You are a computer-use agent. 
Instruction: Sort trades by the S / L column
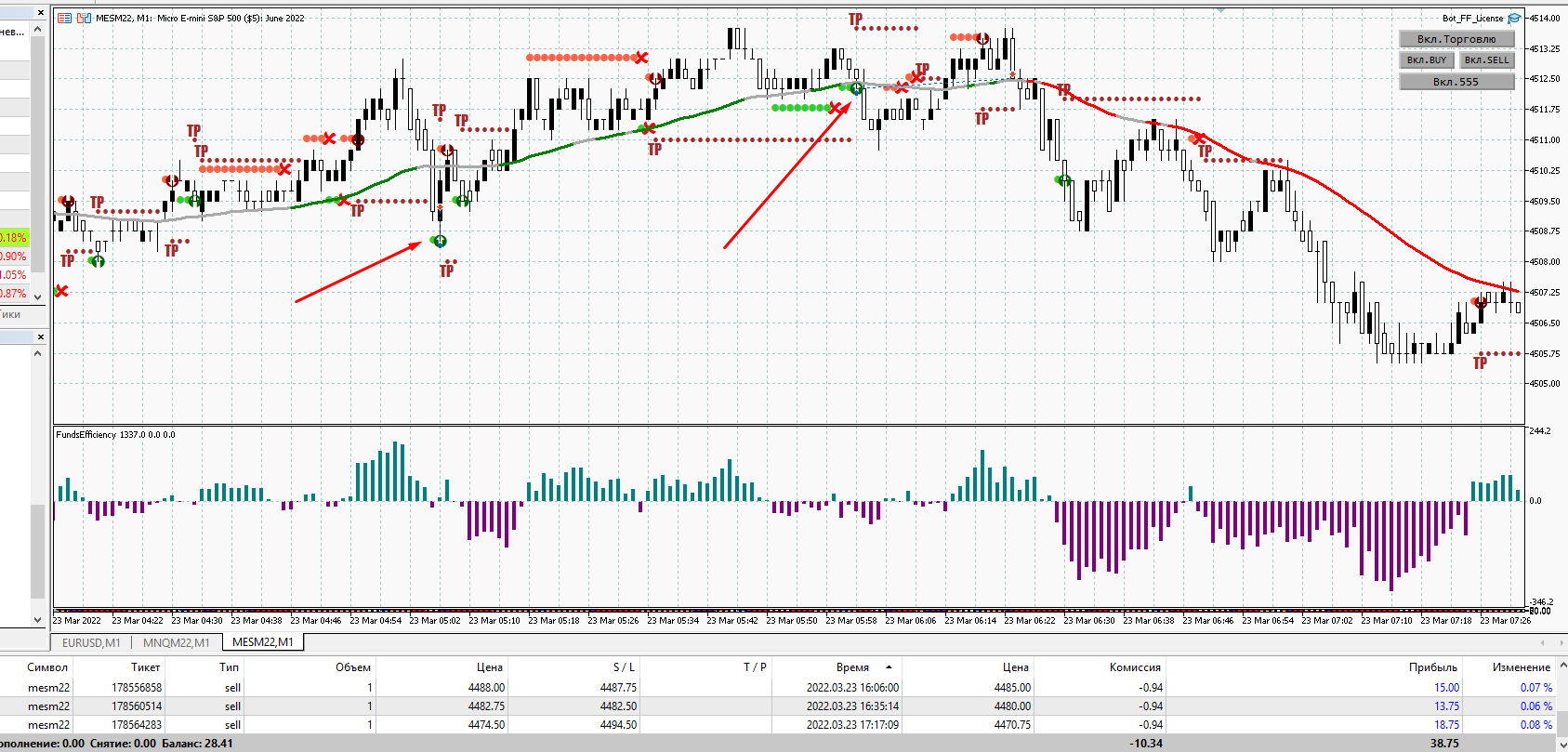[x=625, y=667]
